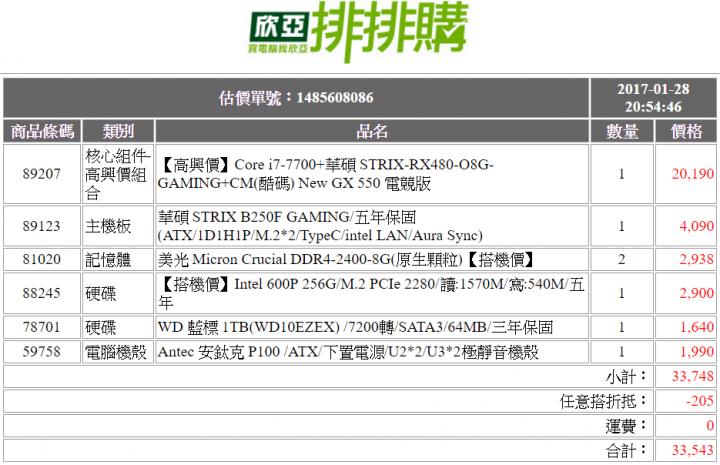Click the 電腦機殼 category cell
The height and width of the screenshot is (465, 720).
(118, 352)
